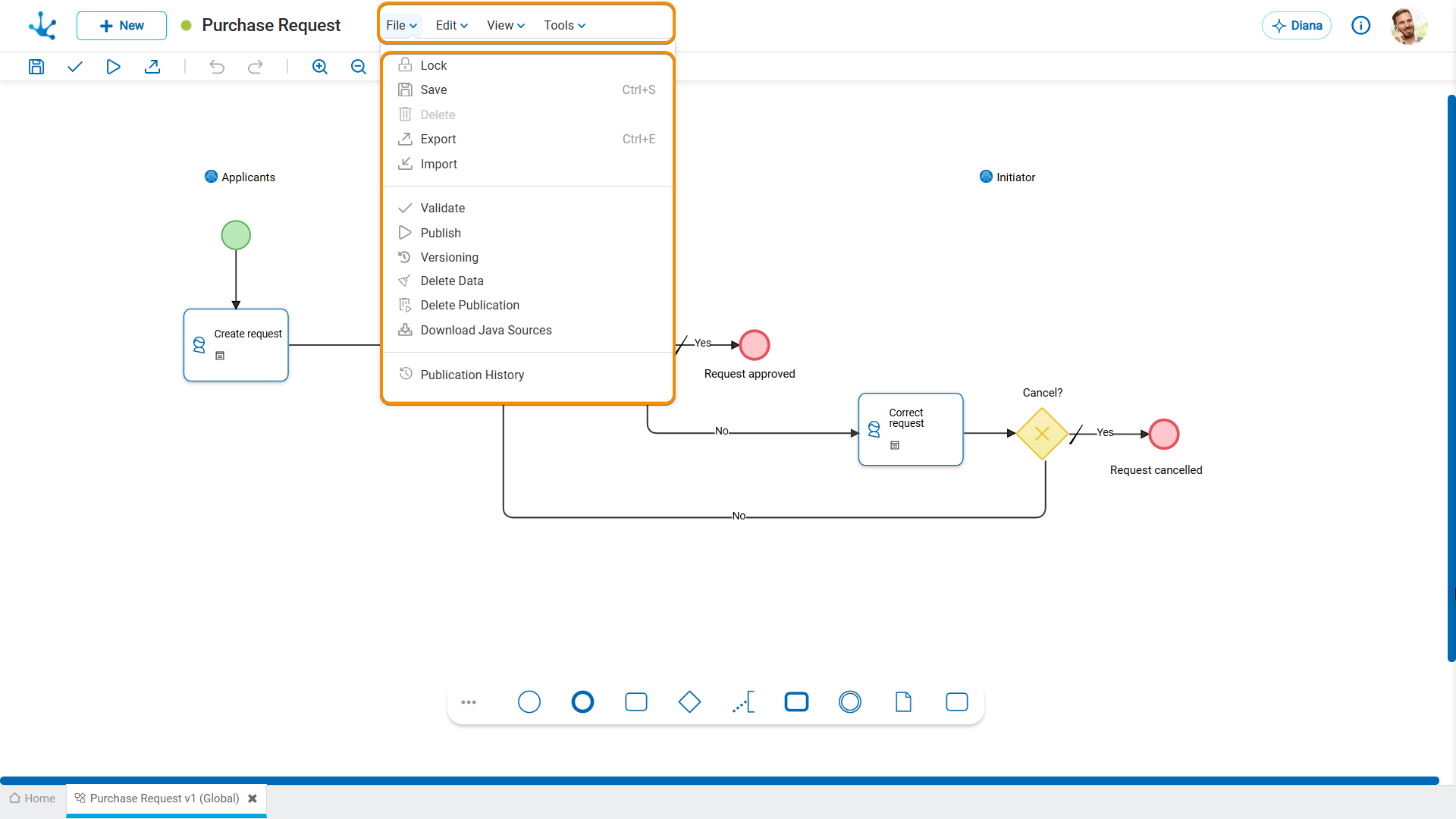1456x819 pixels.
Task: Choose Download Java Sources in the menu
Action: click(527, 331)
